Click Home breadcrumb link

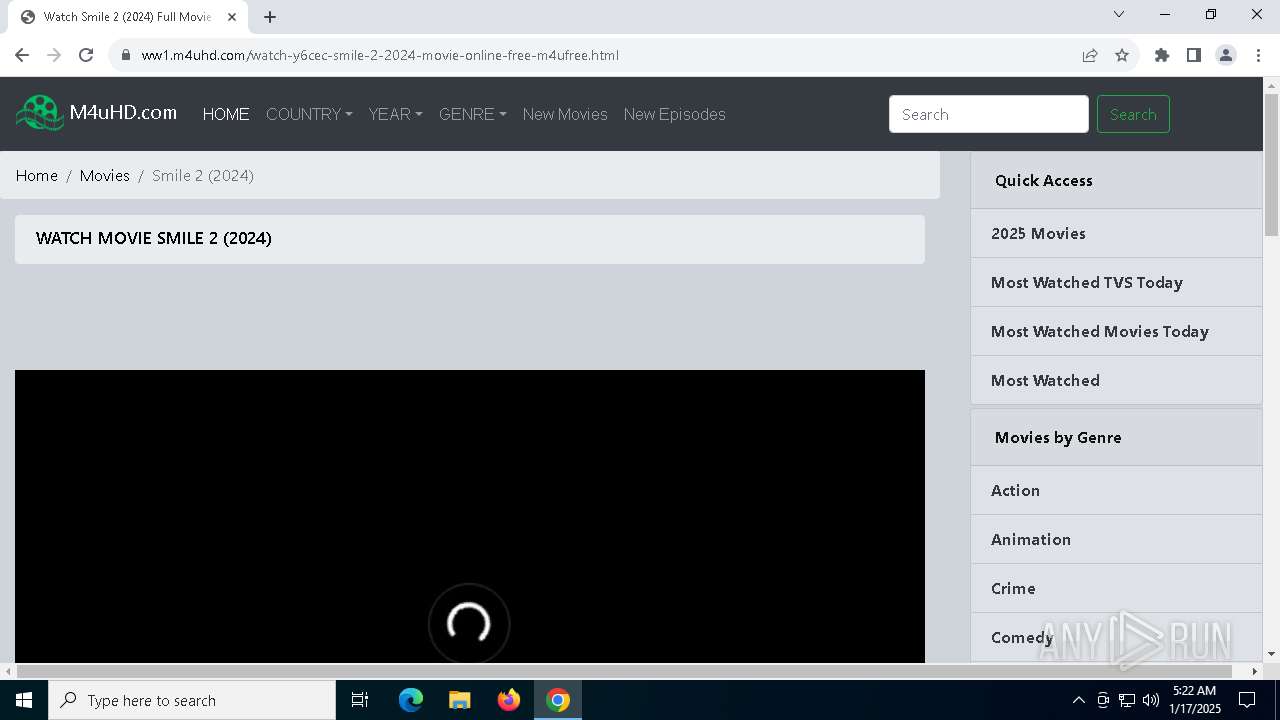tap(37, 175)
